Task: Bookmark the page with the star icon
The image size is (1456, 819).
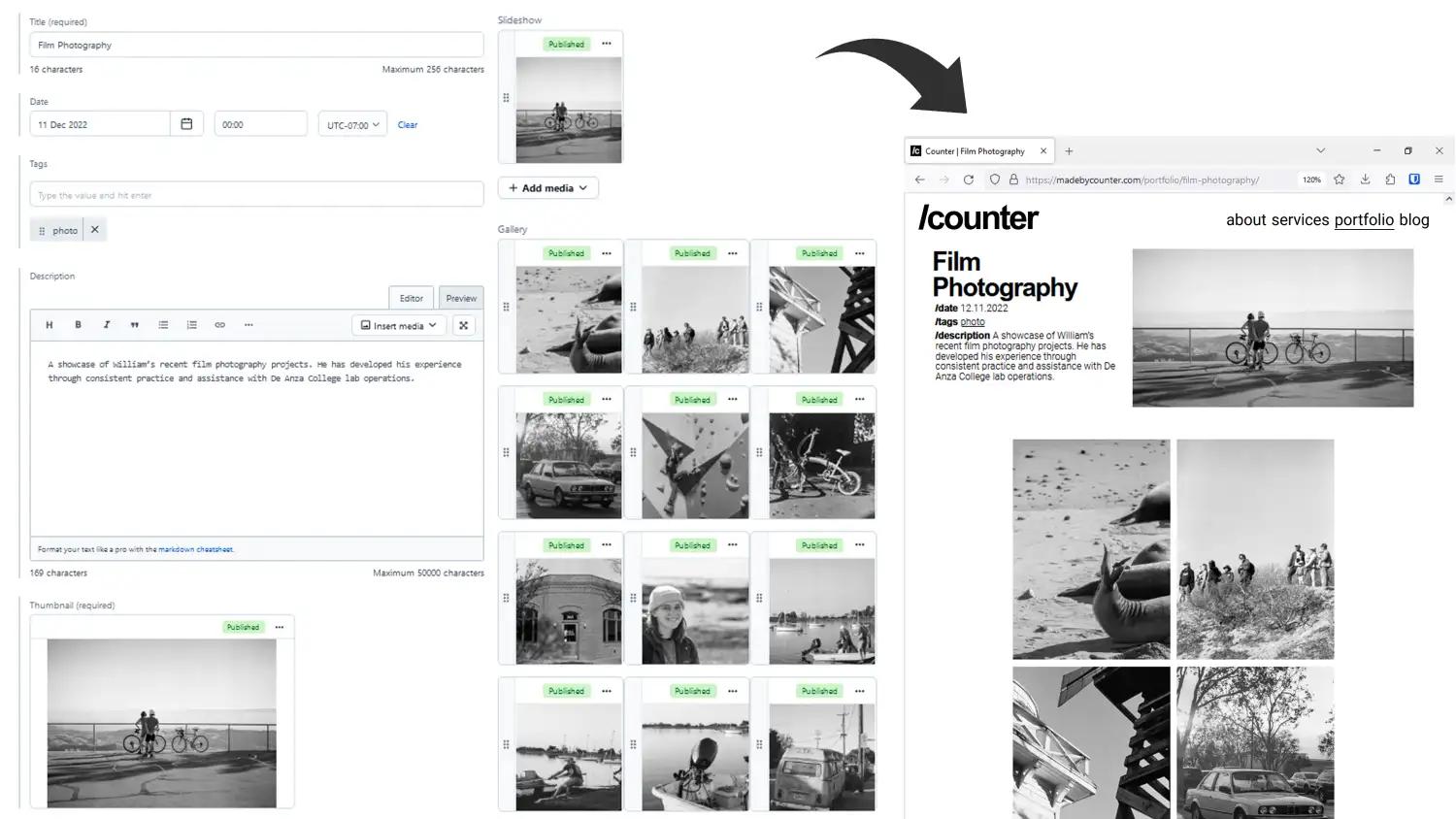Action: [x=1340, y=180]
